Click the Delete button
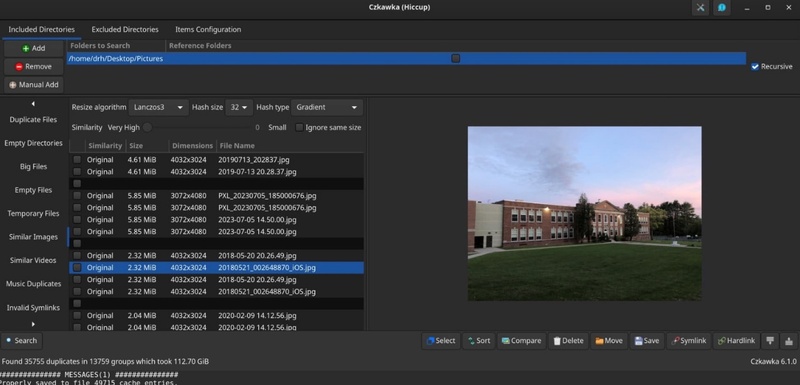 568,341
